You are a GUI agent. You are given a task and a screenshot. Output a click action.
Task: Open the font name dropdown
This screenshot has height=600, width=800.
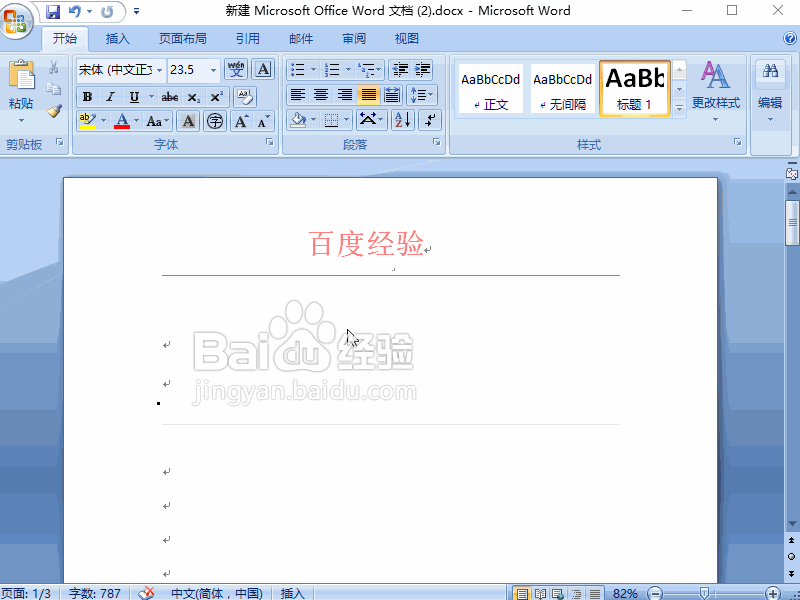[160, 70]
